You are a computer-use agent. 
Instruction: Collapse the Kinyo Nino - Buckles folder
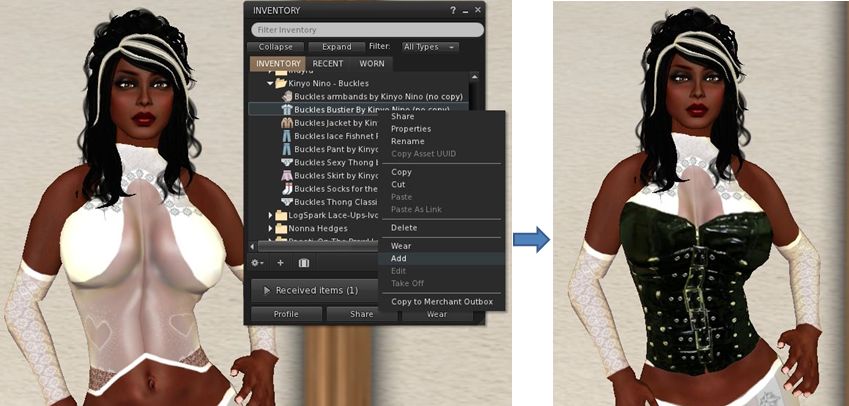coord(270,83)
